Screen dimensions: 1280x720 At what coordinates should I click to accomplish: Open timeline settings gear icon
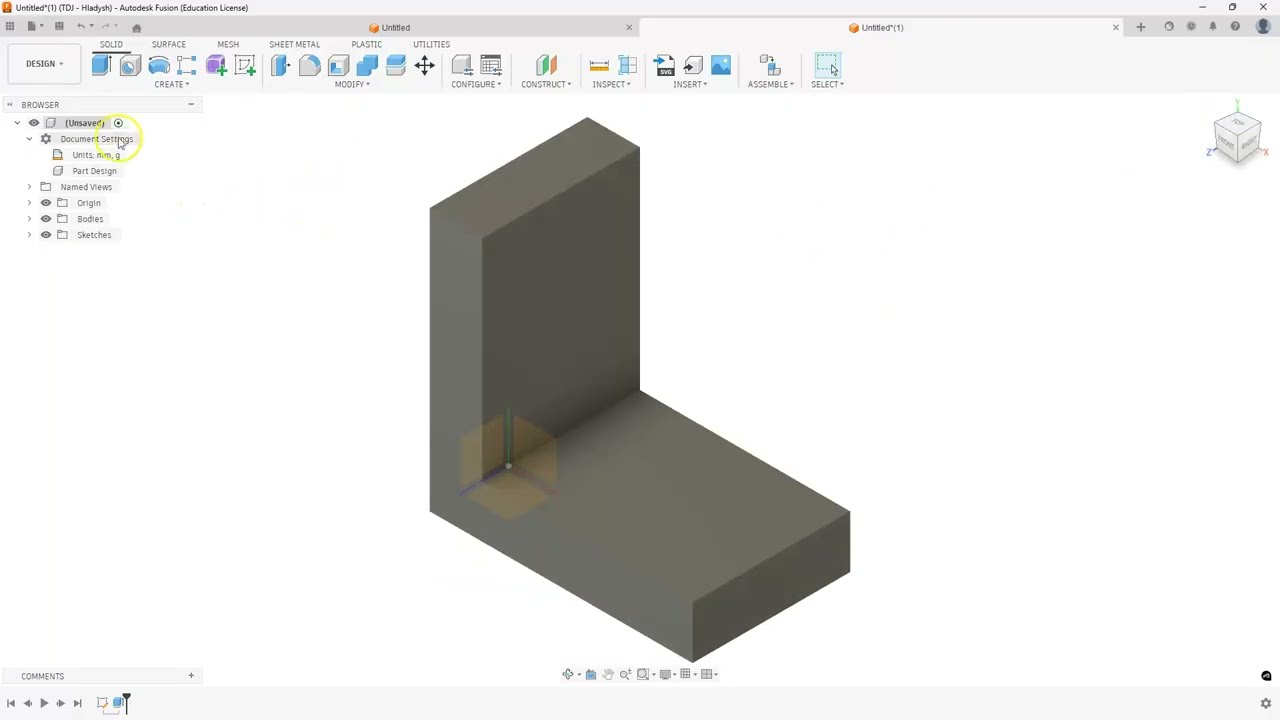point(1265,703)
